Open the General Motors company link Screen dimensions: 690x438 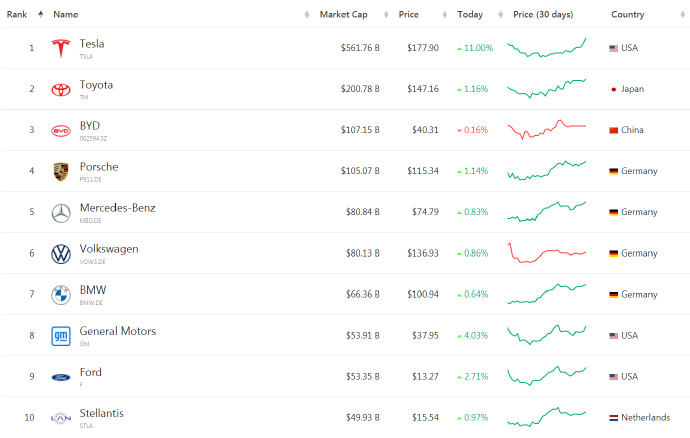click(x=118, y=331)
